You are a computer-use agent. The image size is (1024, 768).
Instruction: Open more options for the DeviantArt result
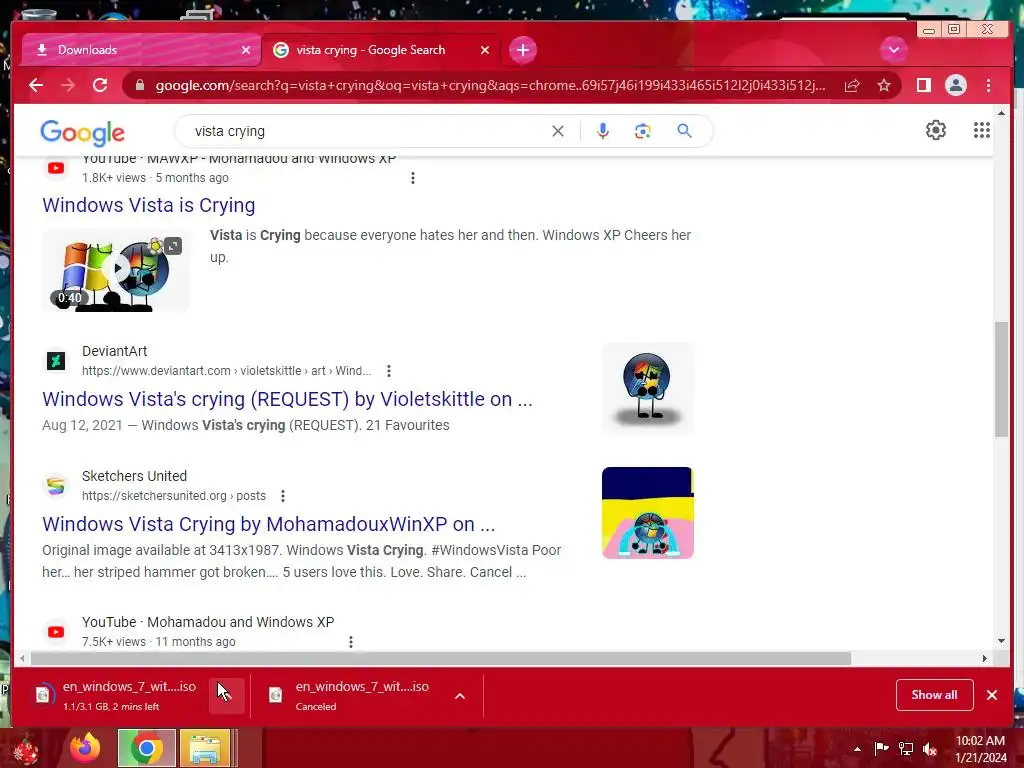389,371
